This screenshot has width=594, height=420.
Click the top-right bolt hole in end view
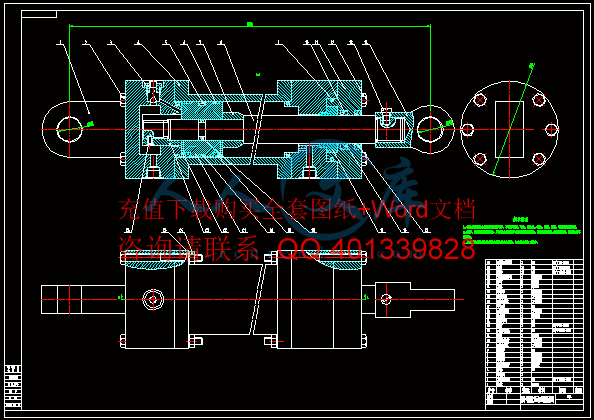pyautogui.click(x=539, y=100)
